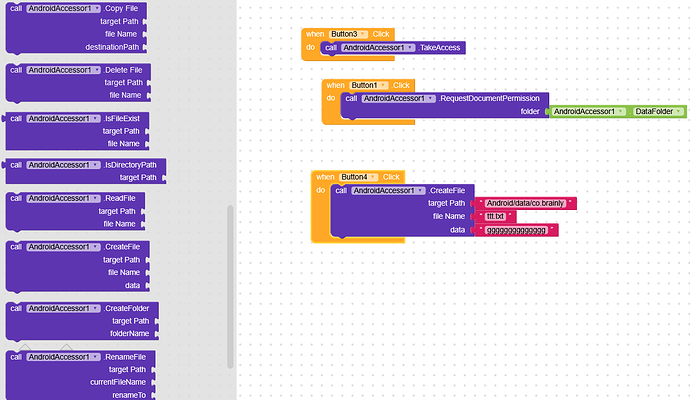
Task: Edit the "ttt.txt" file name text
Action: pos(497,217)
